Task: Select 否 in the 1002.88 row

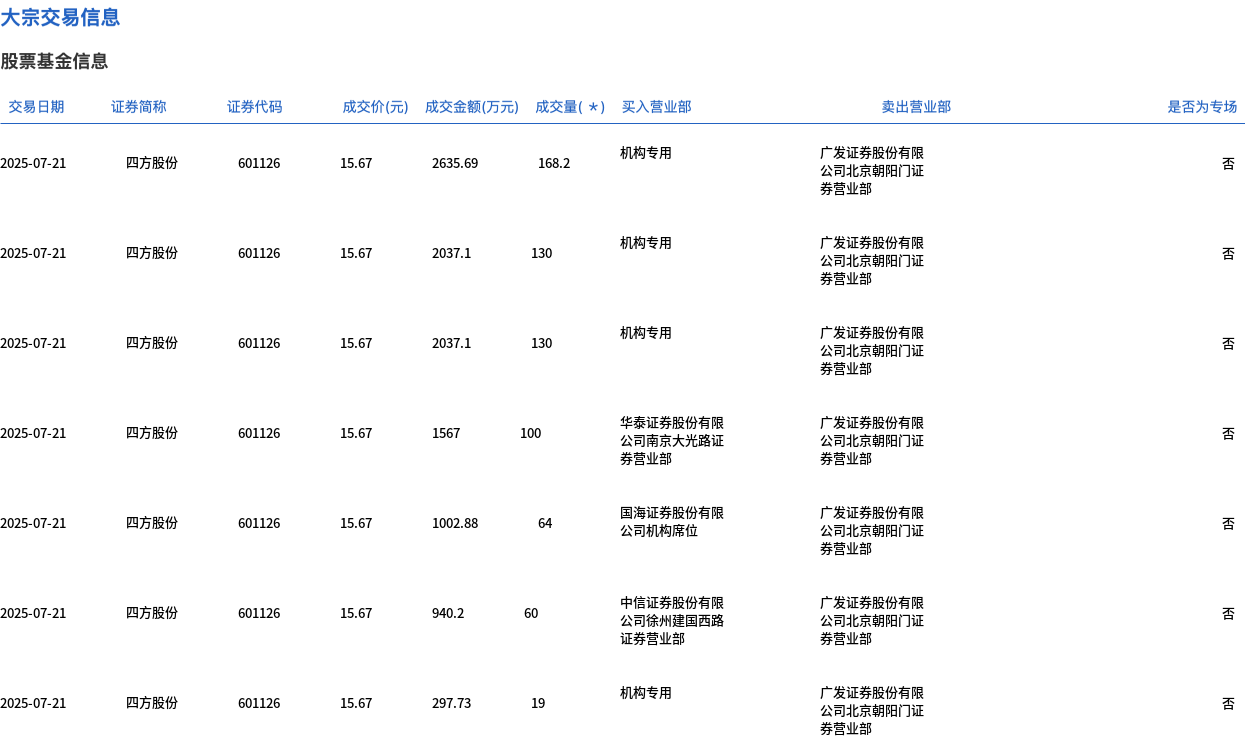Action: pos(1228,523)
